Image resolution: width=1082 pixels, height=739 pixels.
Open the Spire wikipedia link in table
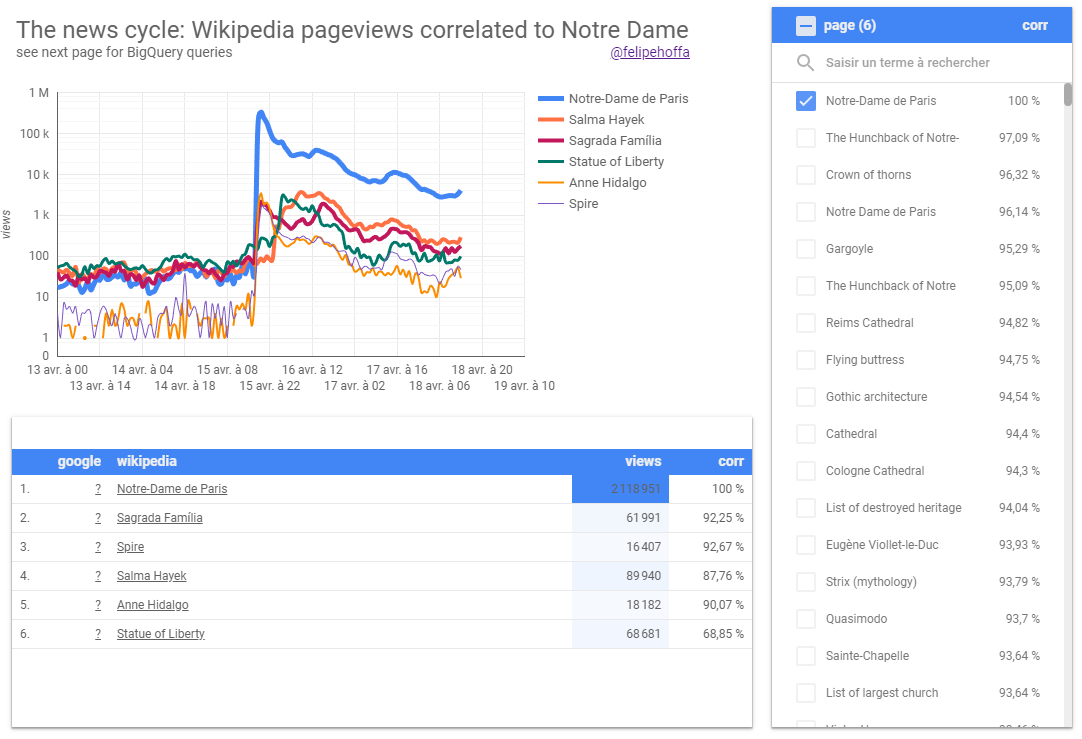point(130,546)
